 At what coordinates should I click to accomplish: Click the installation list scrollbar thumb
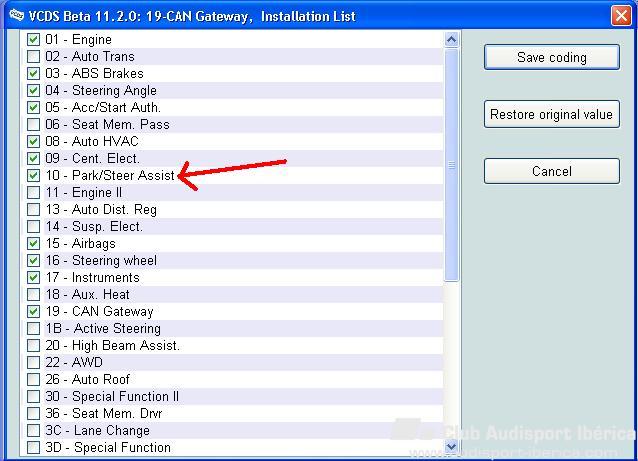point(451,165)
